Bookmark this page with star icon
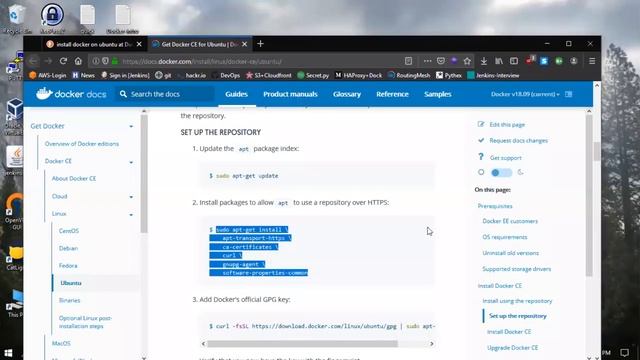The width and height of the screenshot is (640, 360). pos(467,61)
